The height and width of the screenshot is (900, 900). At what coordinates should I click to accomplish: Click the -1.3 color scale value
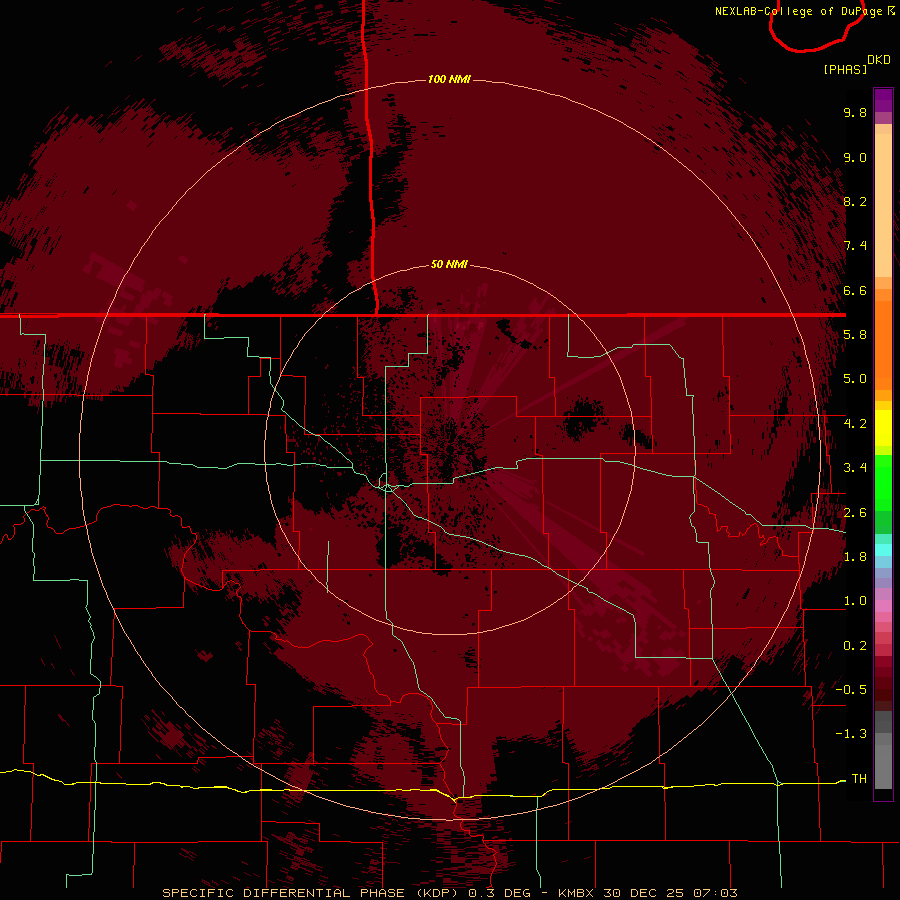pos(851,734)
